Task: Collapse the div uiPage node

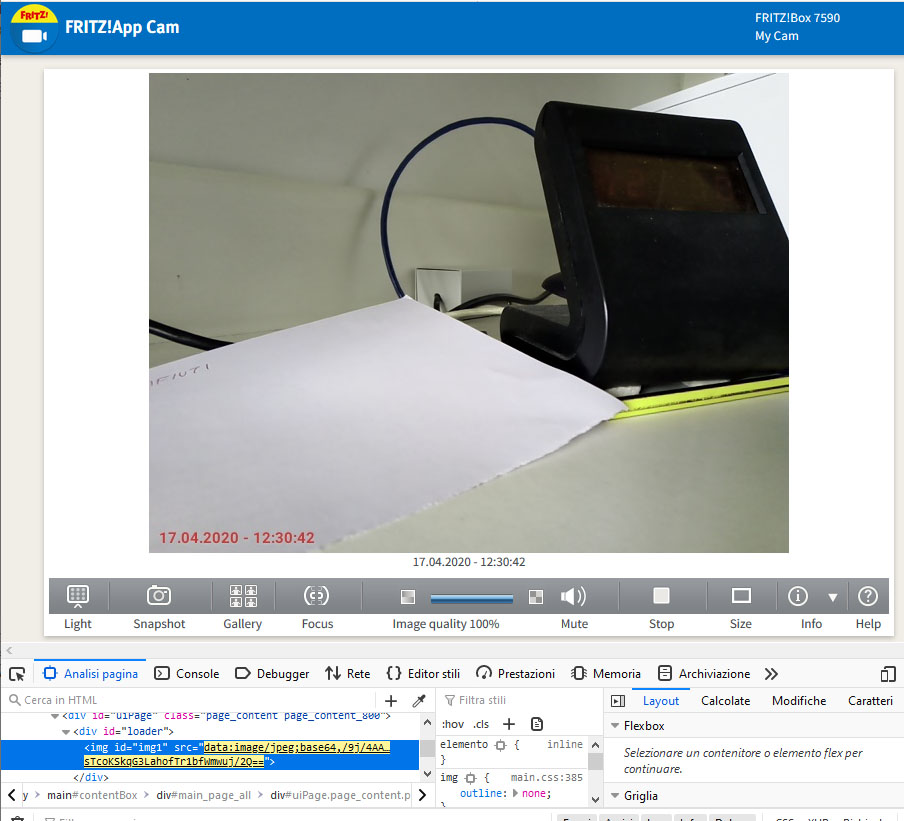Action: pyautogui.click(x=55, y=716)
